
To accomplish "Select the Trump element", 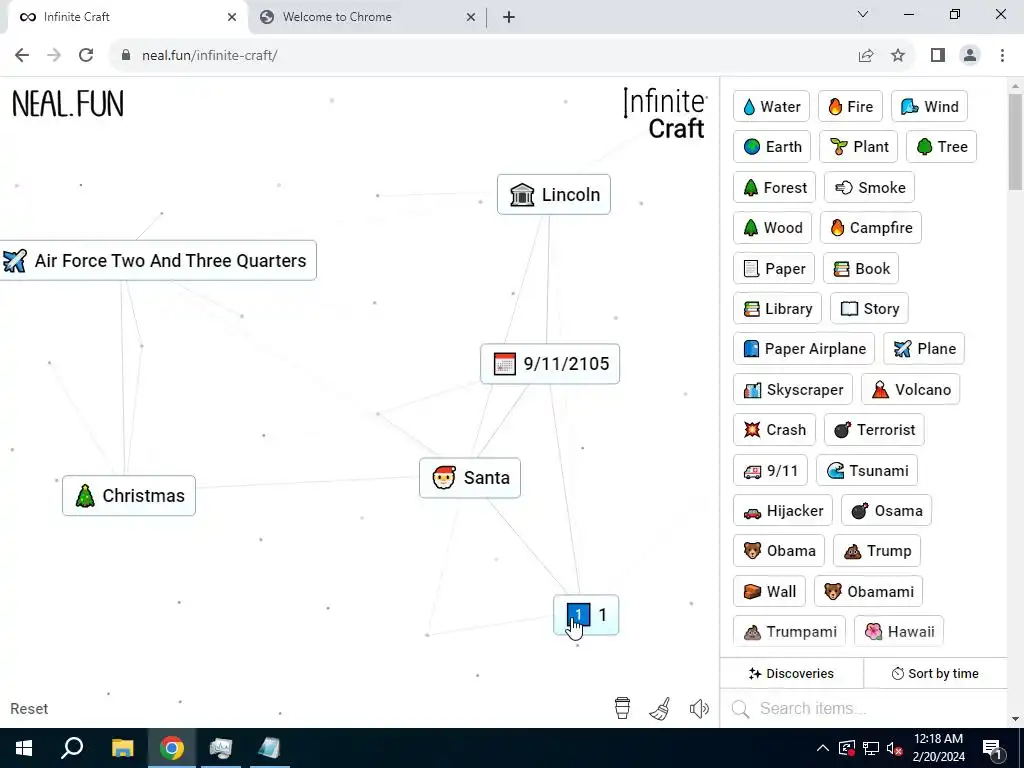I will [x=877, y=551].
